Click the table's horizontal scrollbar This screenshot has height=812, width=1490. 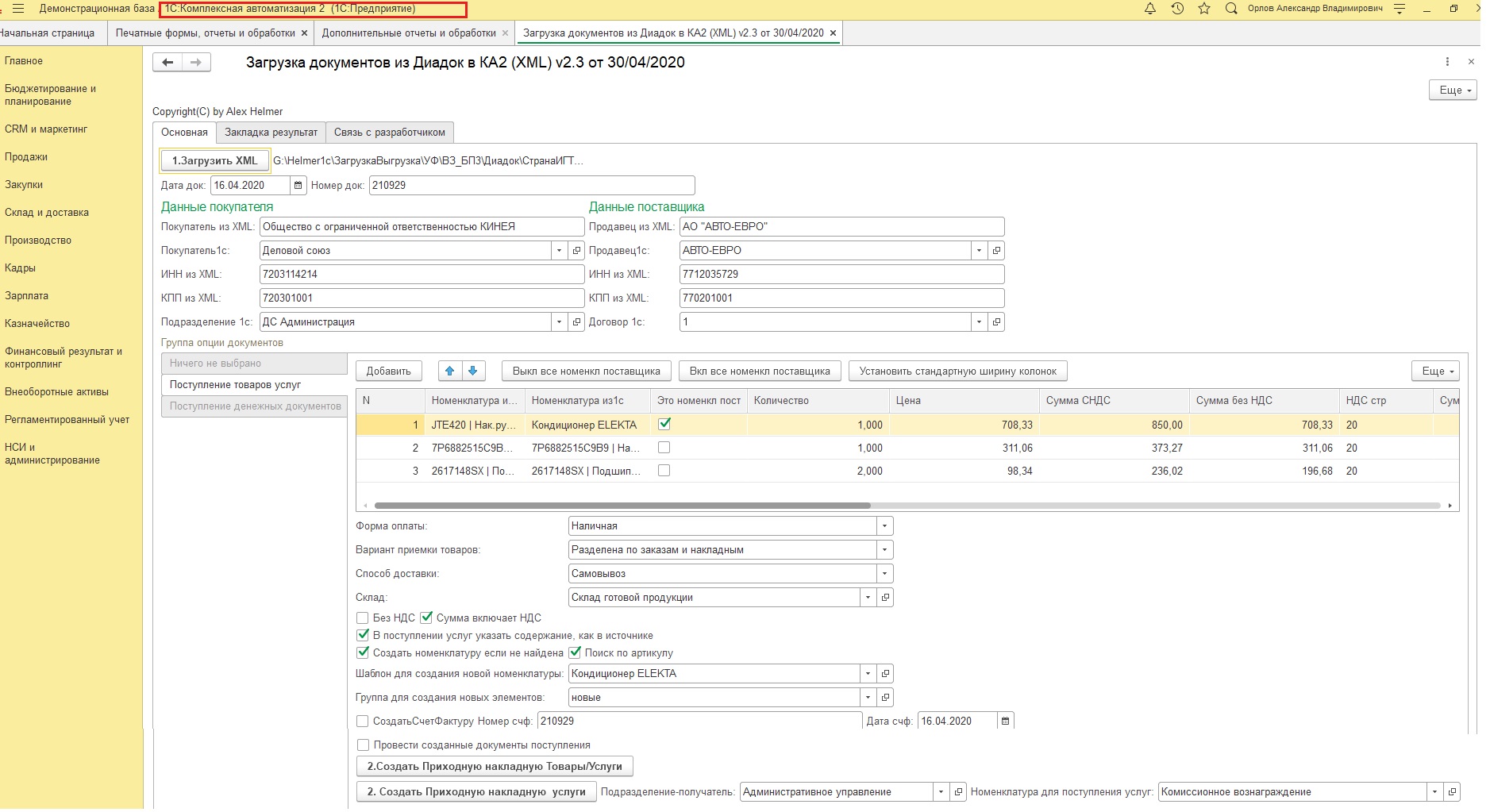(622, 506)
